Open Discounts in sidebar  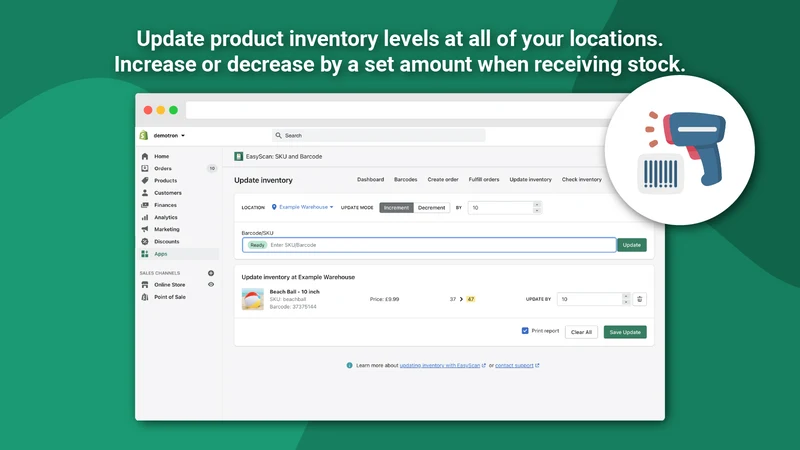pos(166,242)
